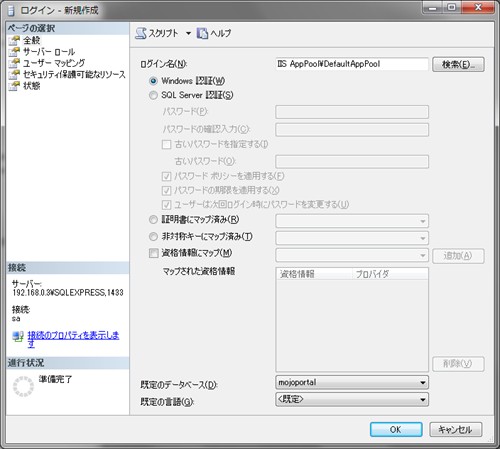The image size is (500, 449).
Task: Click the Script toolbar icon
Action: (141, 33)
